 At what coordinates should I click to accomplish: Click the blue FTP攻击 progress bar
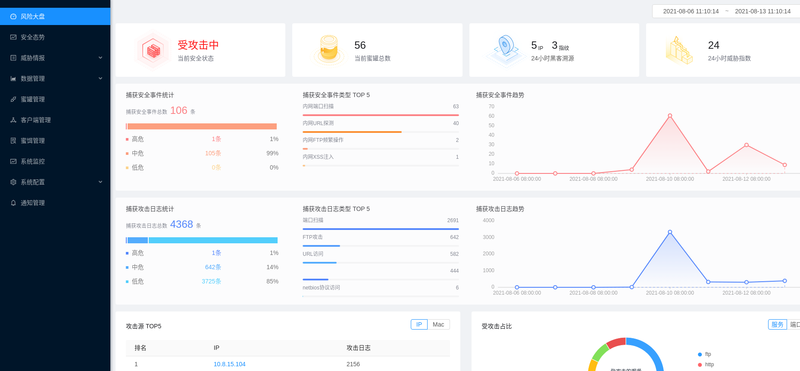click(321, 246)
